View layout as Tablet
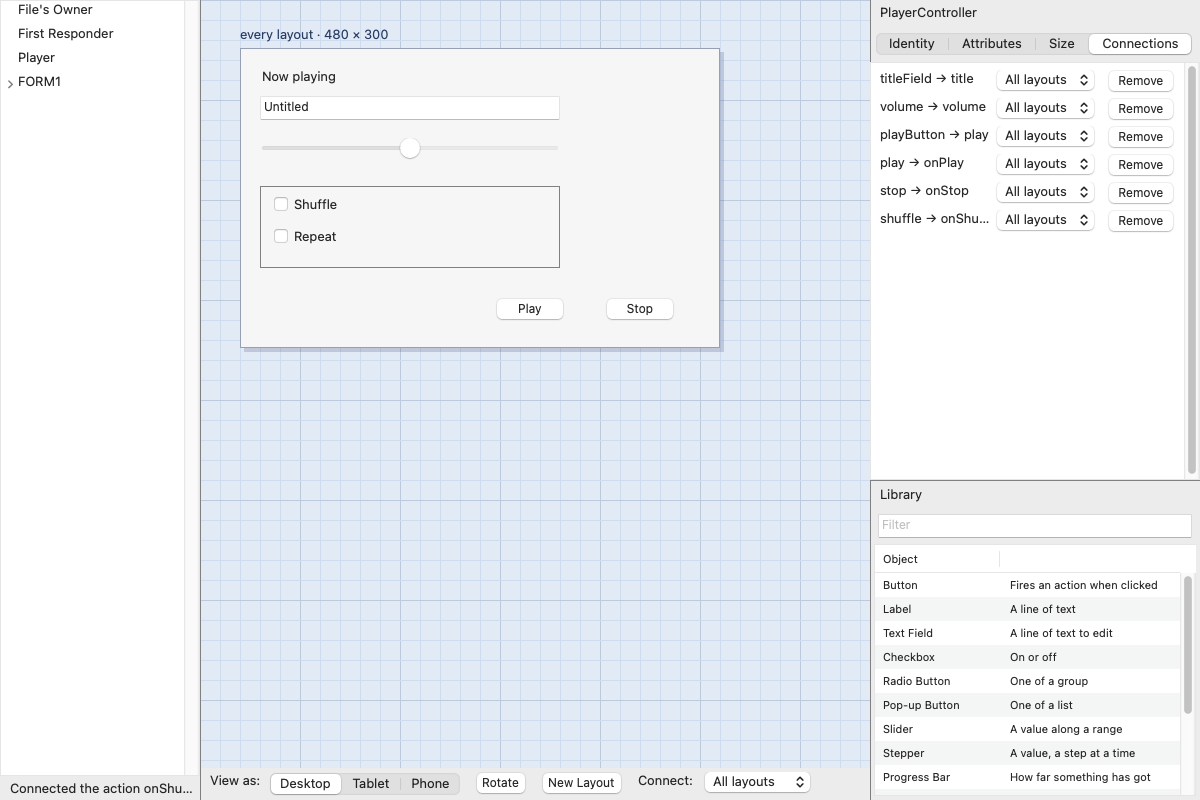 pos(371,783)
